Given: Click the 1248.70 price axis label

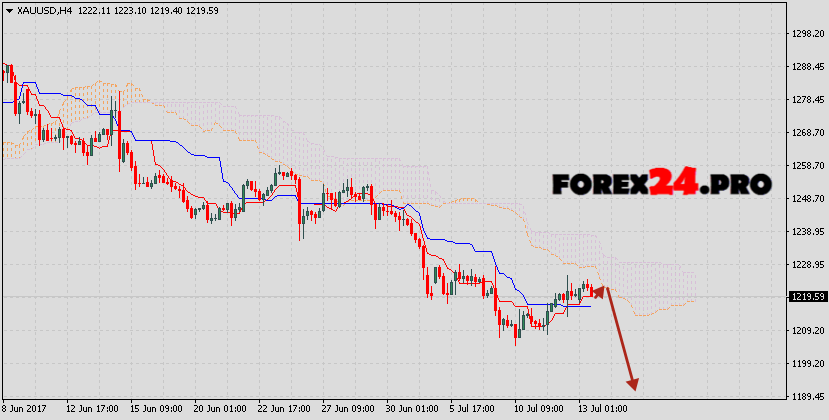Looking at the screenshot, I should coord(806,199).
